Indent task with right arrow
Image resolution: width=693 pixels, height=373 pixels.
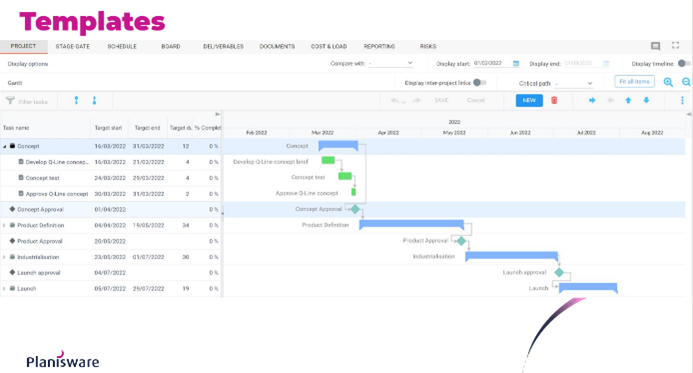tap(592, 100)
